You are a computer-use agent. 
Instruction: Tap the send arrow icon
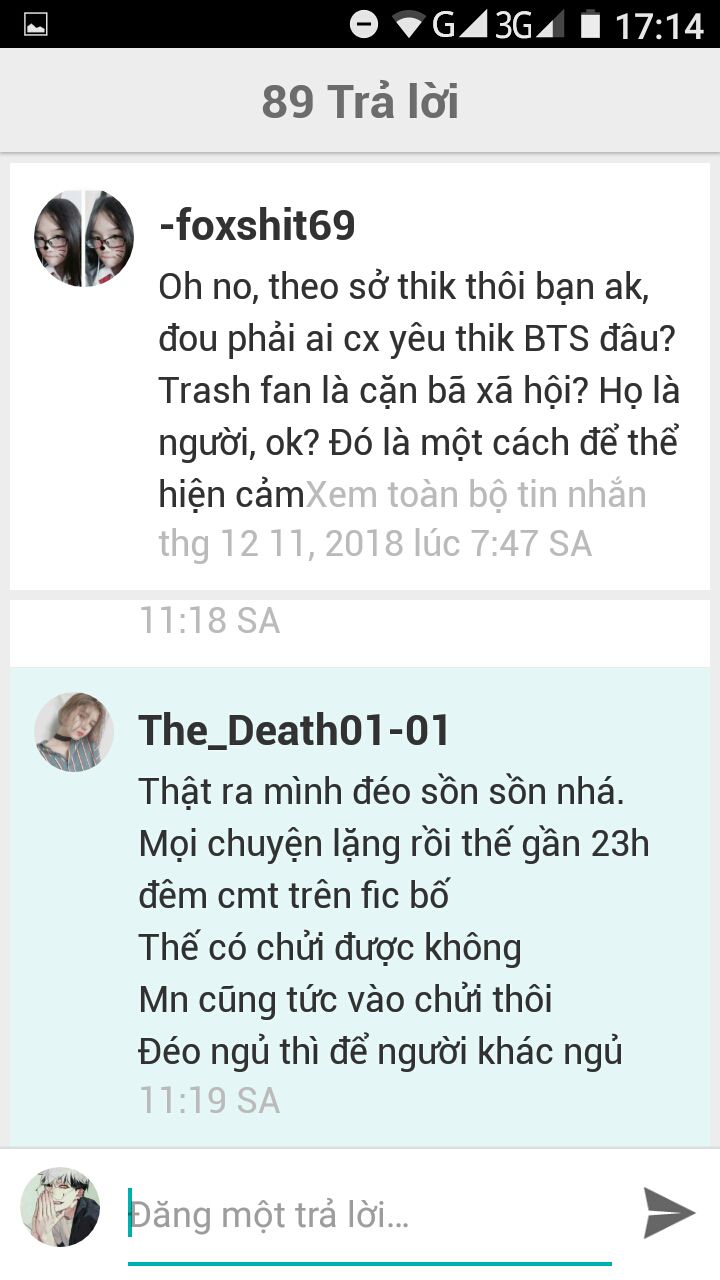[669, 1213]
